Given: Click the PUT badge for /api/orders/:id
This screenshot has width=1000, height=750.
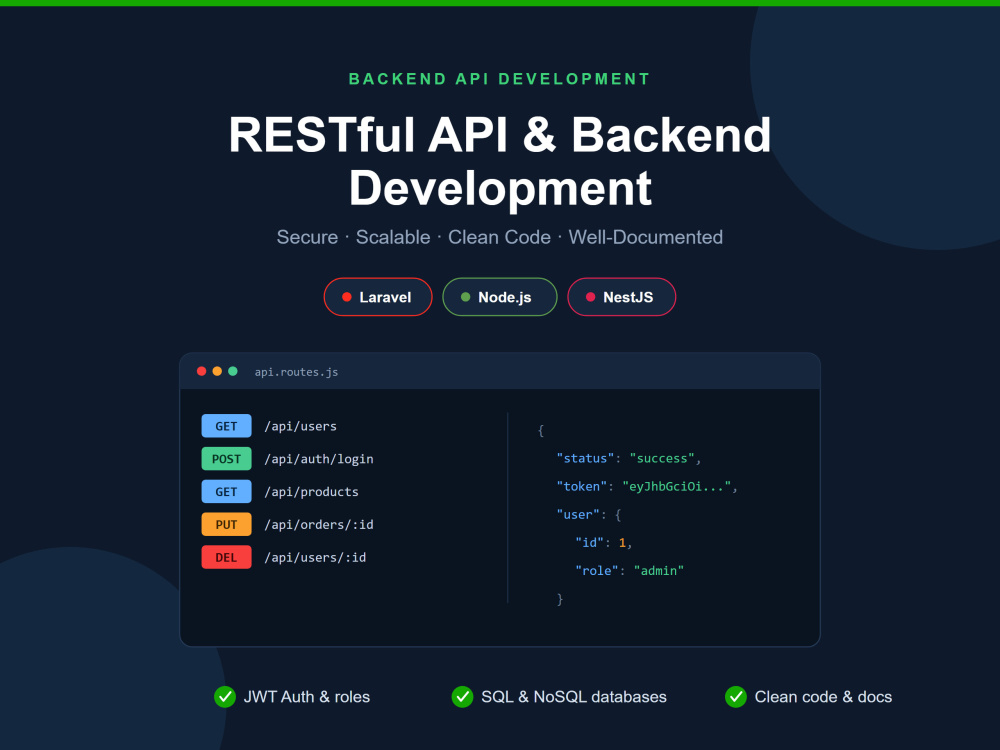Looking at the screenshot, I should [x=226, y=525].
